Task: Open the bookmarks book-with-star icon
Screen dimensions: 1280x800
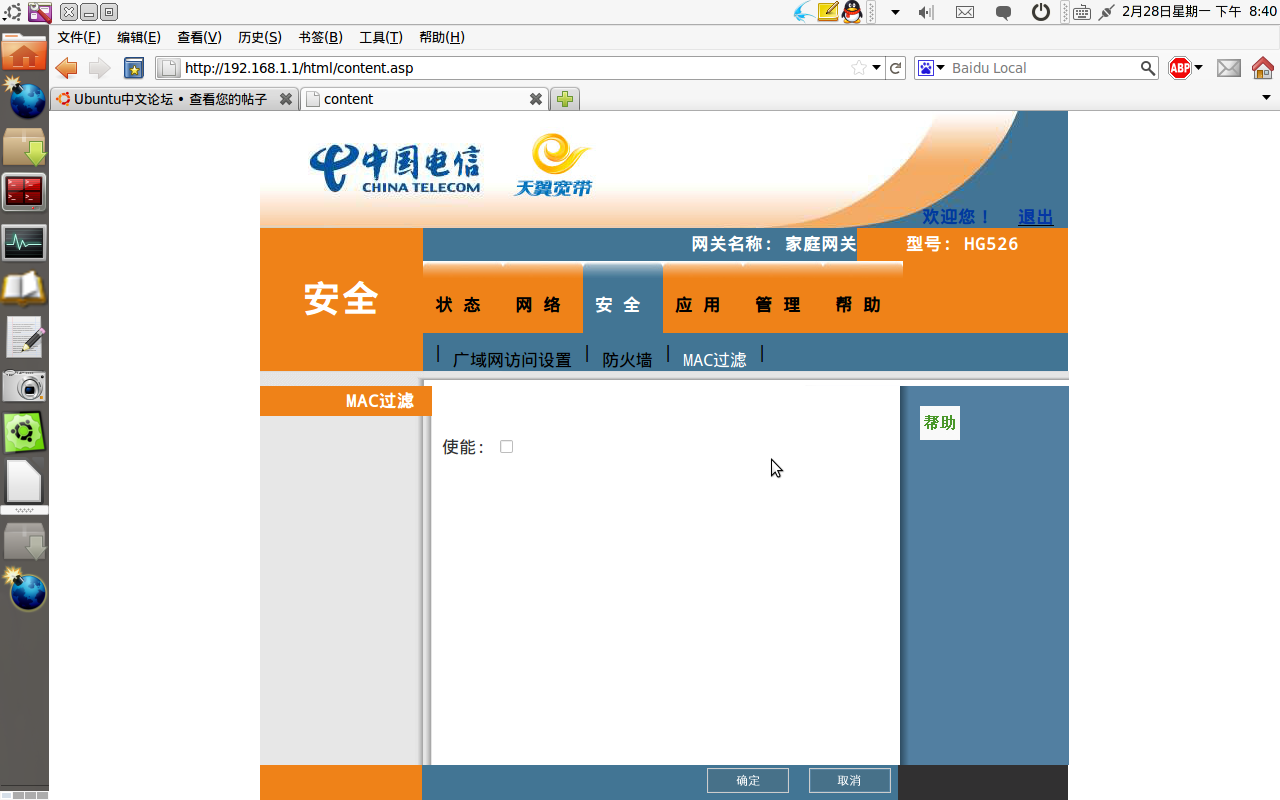Action: [134, 68]
